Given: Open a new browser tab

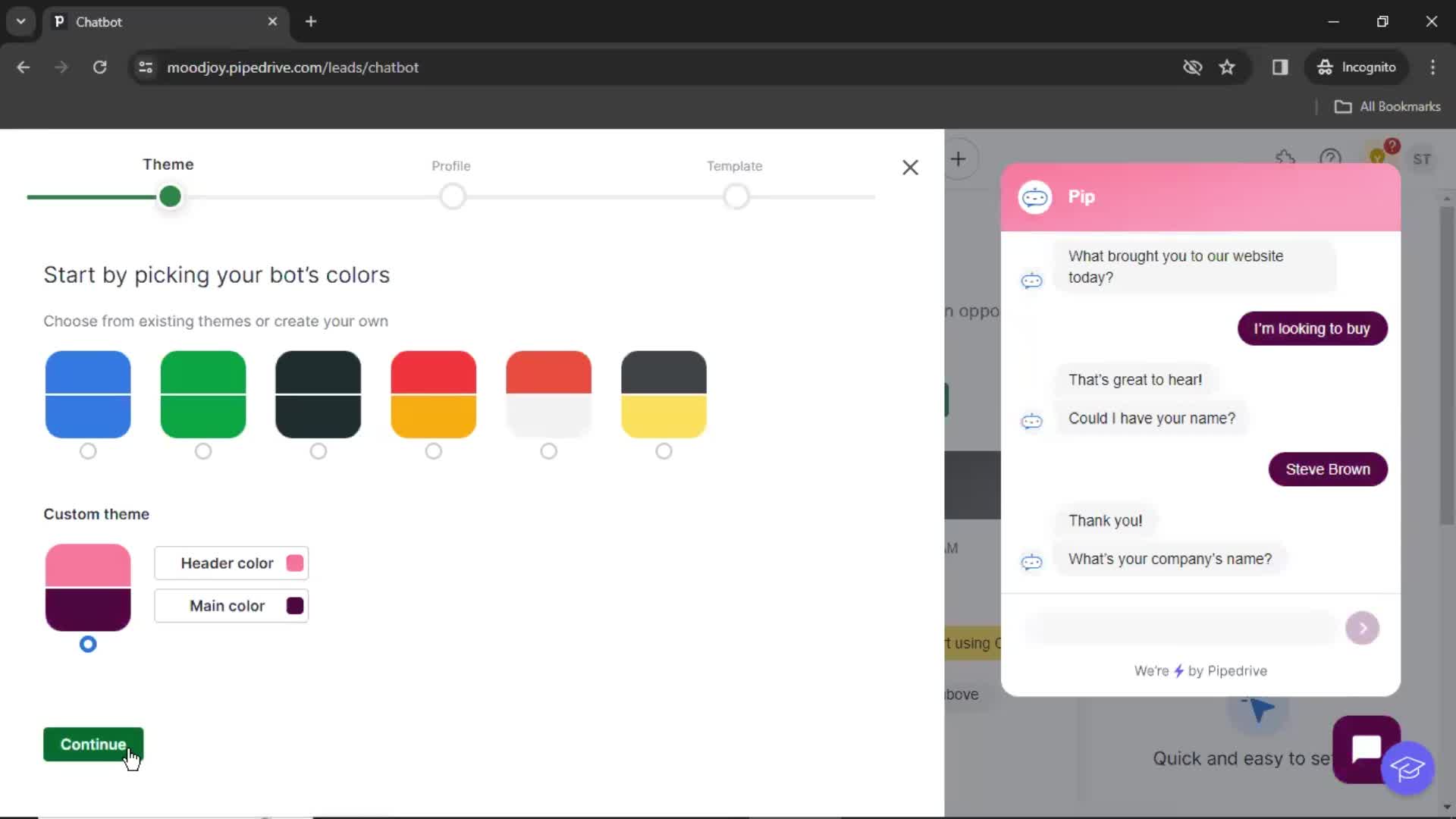Looking at the screenshot, I should tap(311, 21).
